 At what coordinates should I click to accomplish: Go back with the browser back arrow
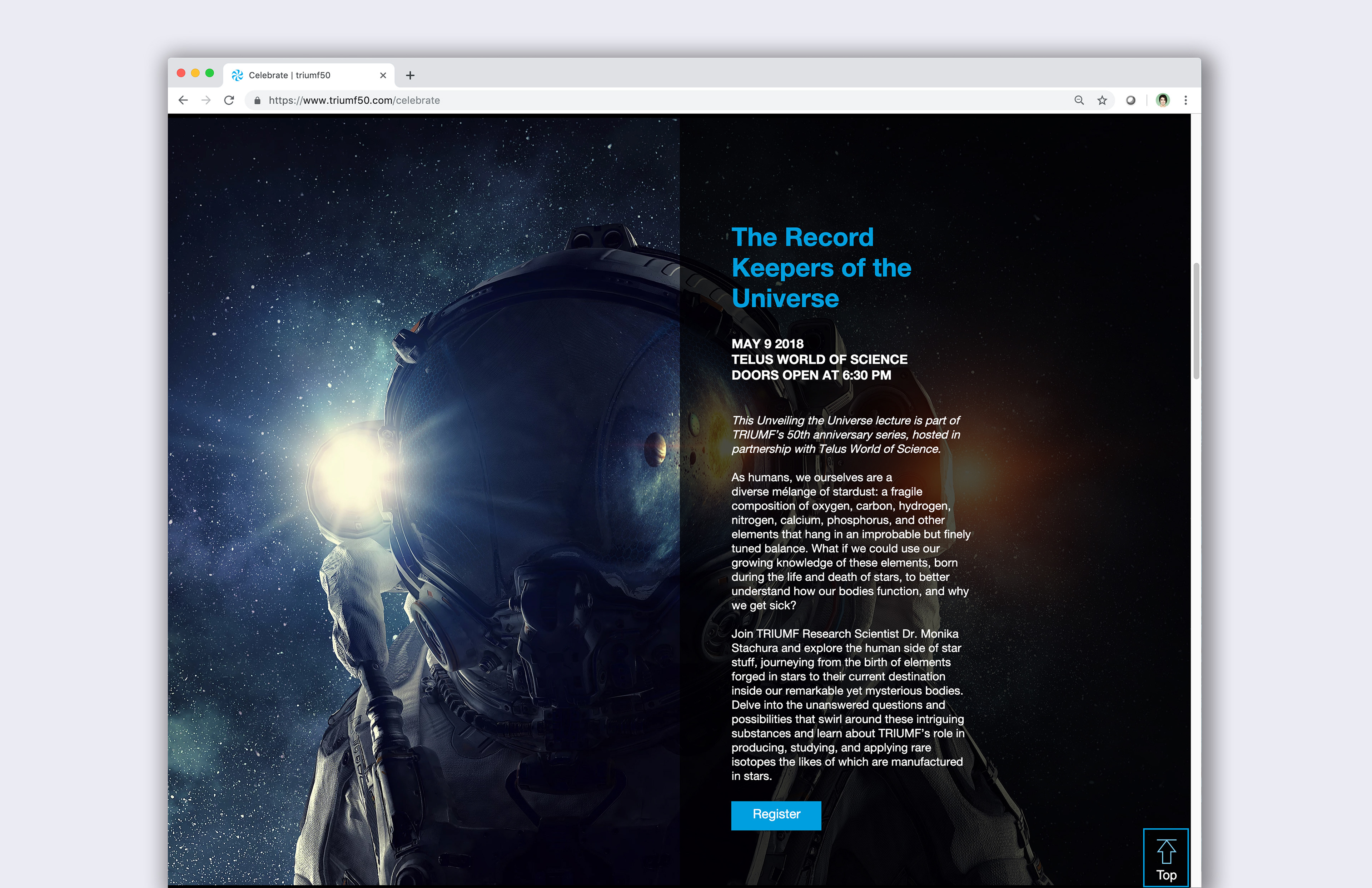183,100
